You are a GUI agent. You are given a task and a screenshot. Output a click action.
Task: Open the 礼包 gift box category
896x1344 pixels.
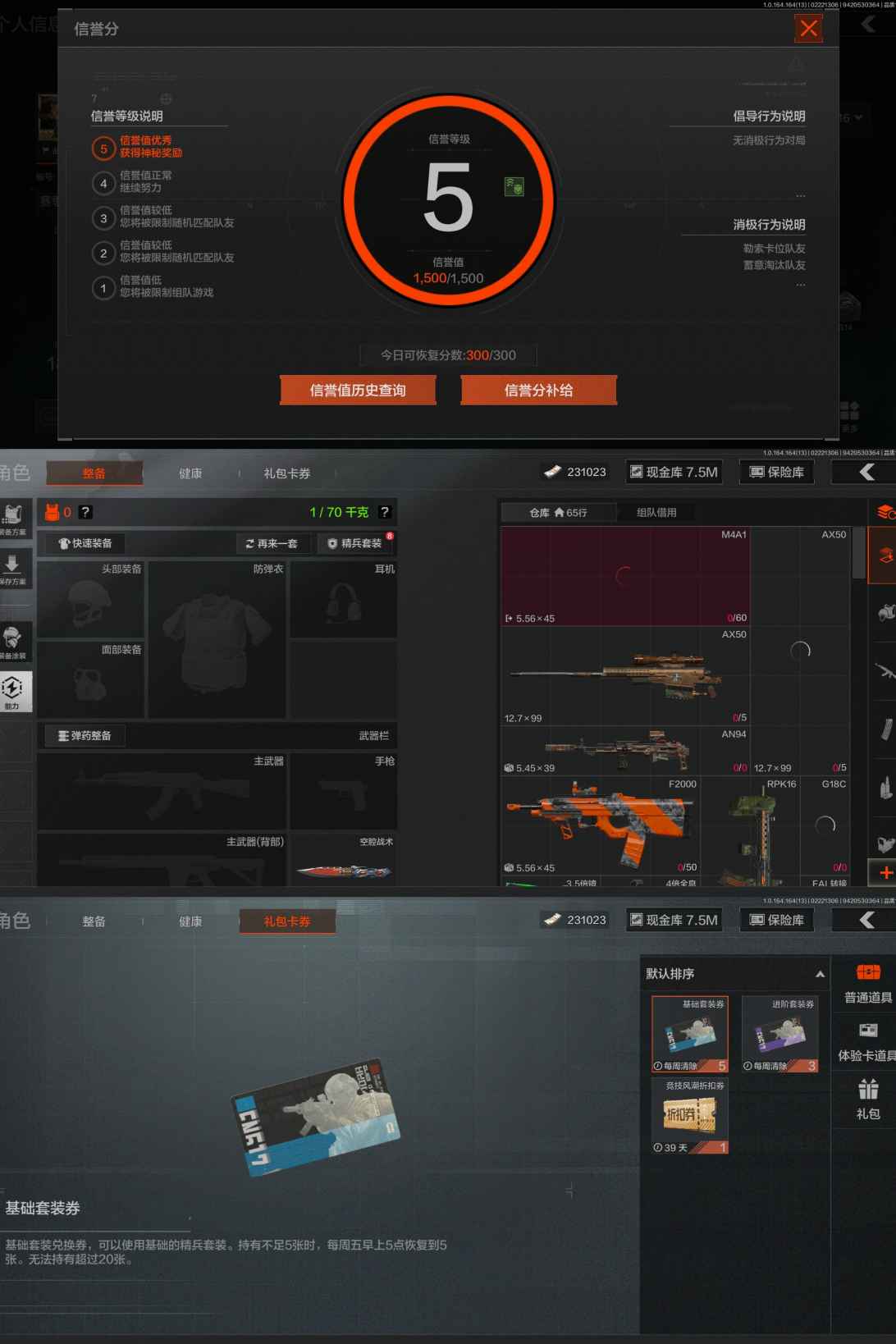point(868,1099)
